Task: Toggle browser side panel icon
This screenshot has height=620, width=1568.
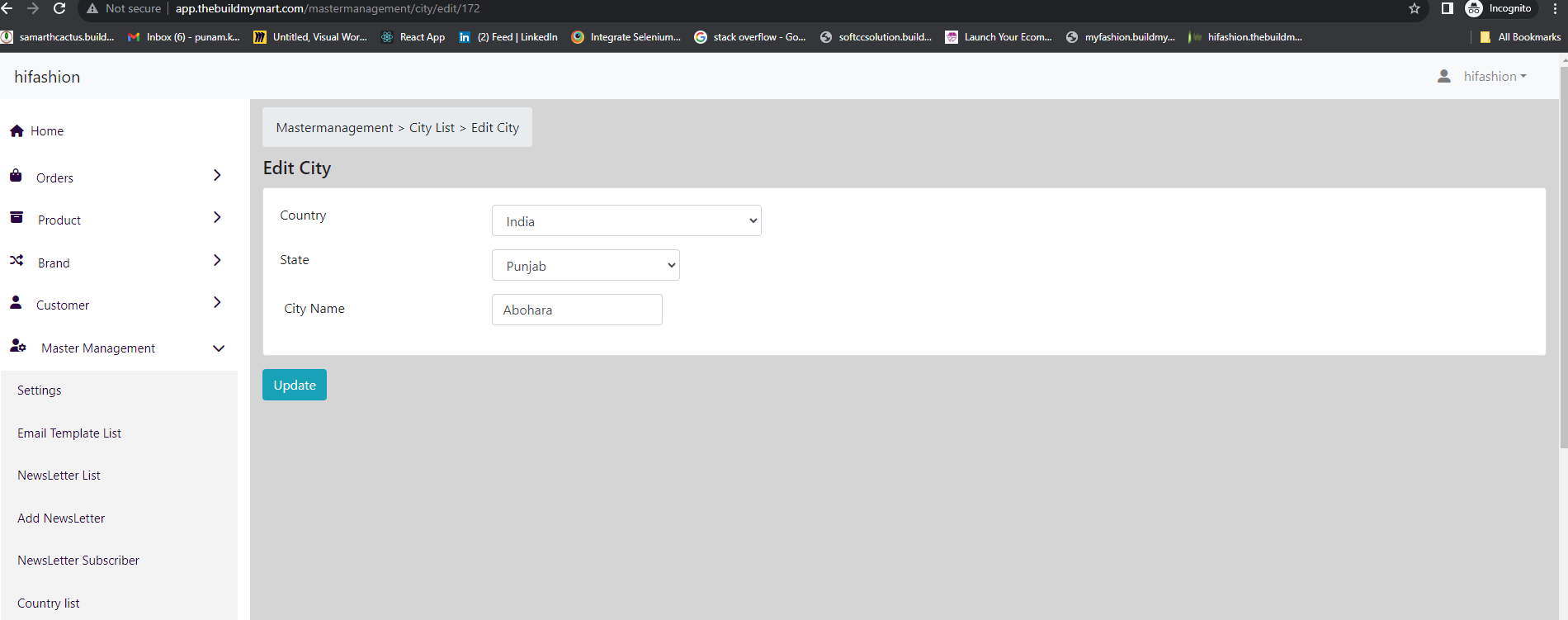Action: (1447, 8)
